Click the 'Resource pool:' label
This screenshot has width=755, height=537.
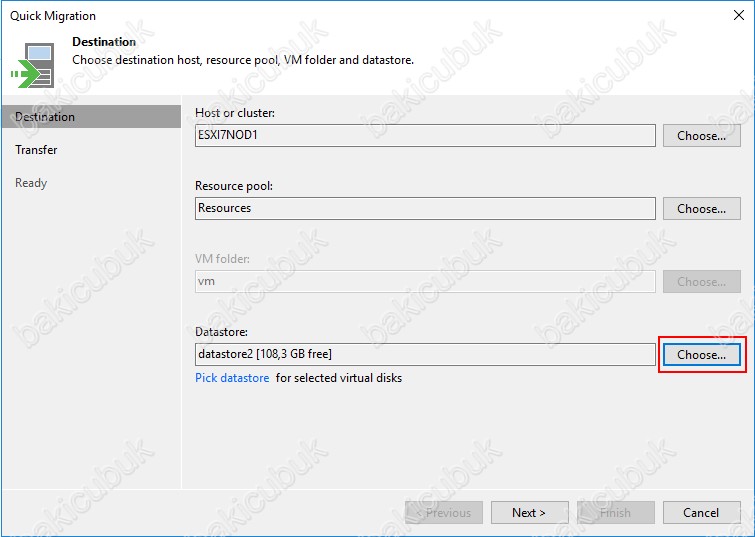234,186
